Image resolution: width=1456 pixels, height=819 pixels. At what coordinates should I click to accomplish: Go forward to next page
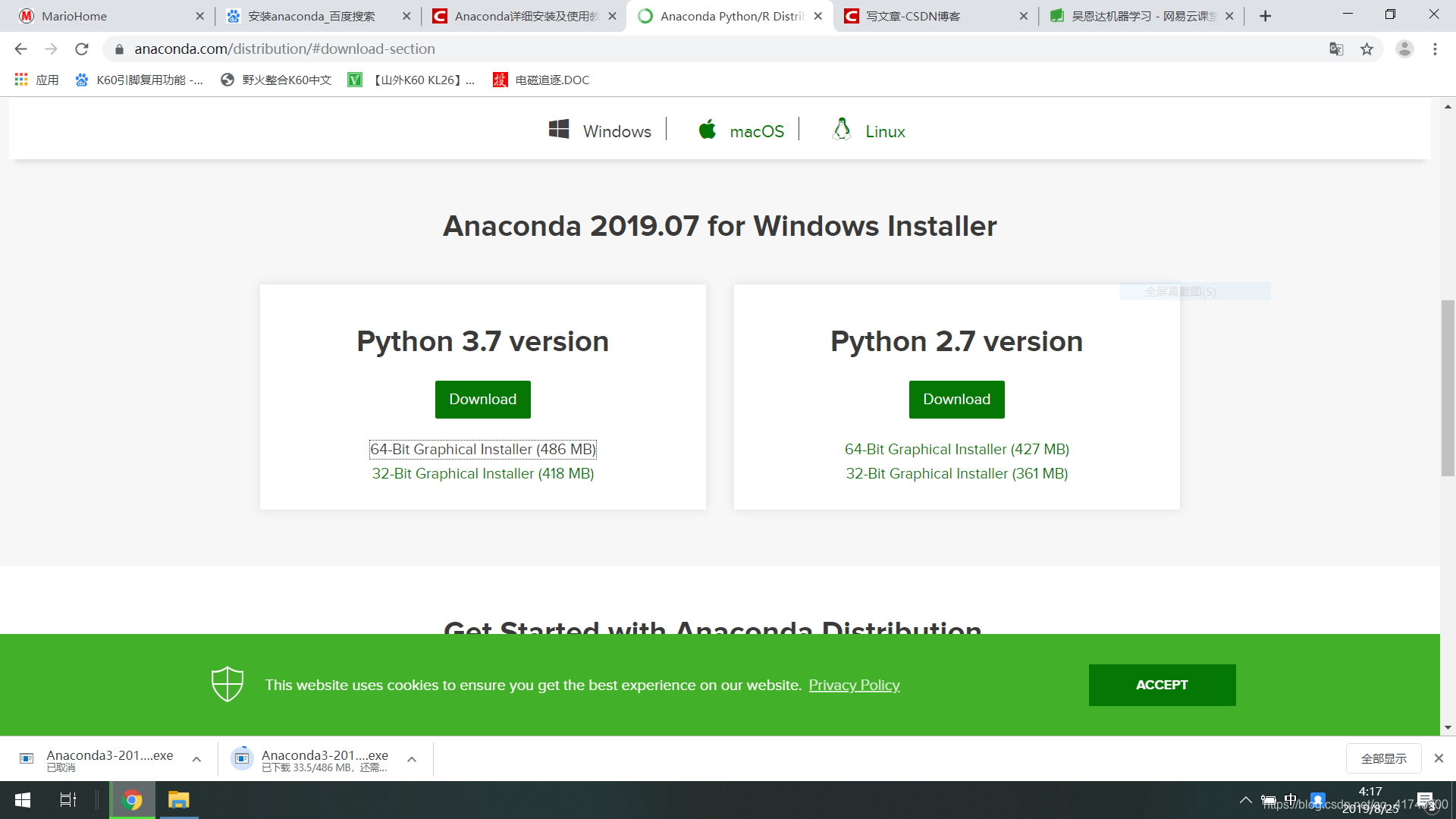pyautogui.click(x=51, y=49)
